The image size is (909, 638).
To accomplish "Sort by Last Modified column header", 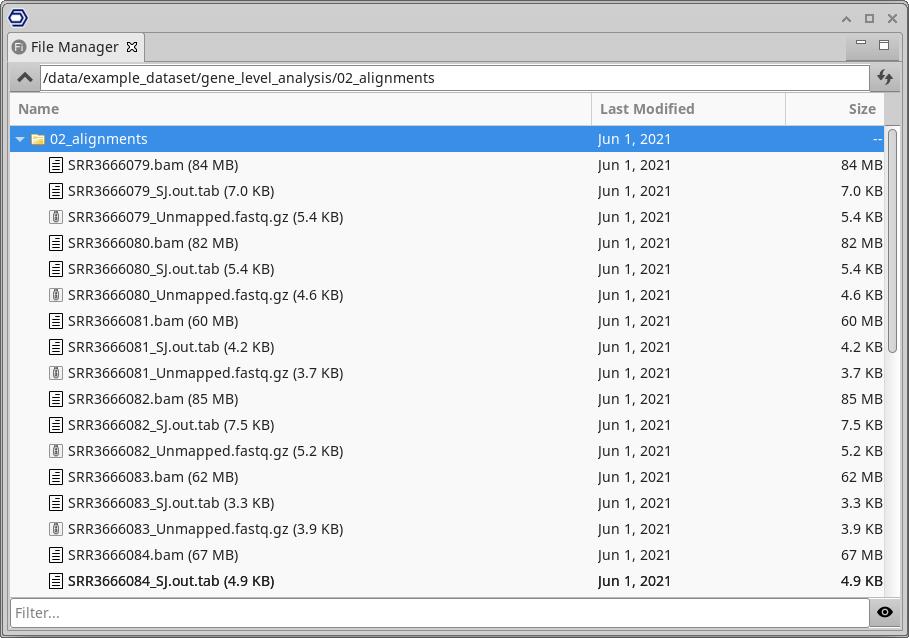I will [688, 109].
